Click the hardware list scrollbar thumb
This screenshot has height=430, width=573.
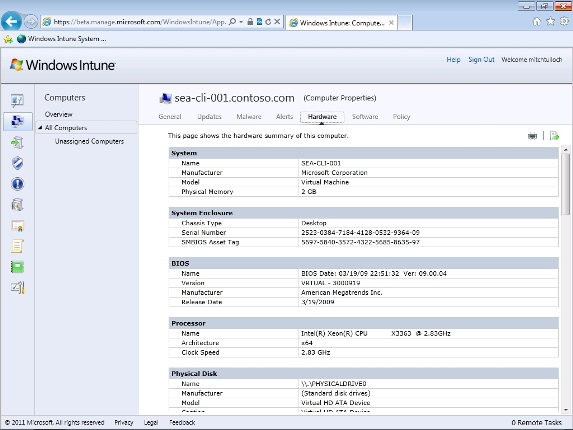point(566,184)
